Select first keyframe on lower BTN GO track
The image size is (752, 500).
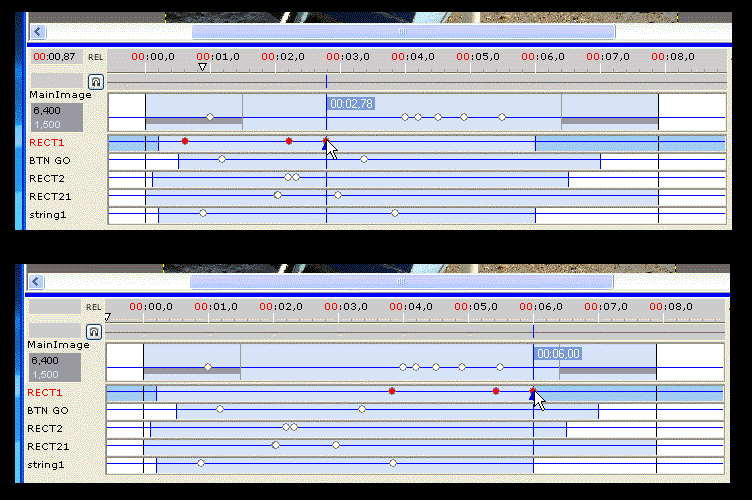pos(220,409)
